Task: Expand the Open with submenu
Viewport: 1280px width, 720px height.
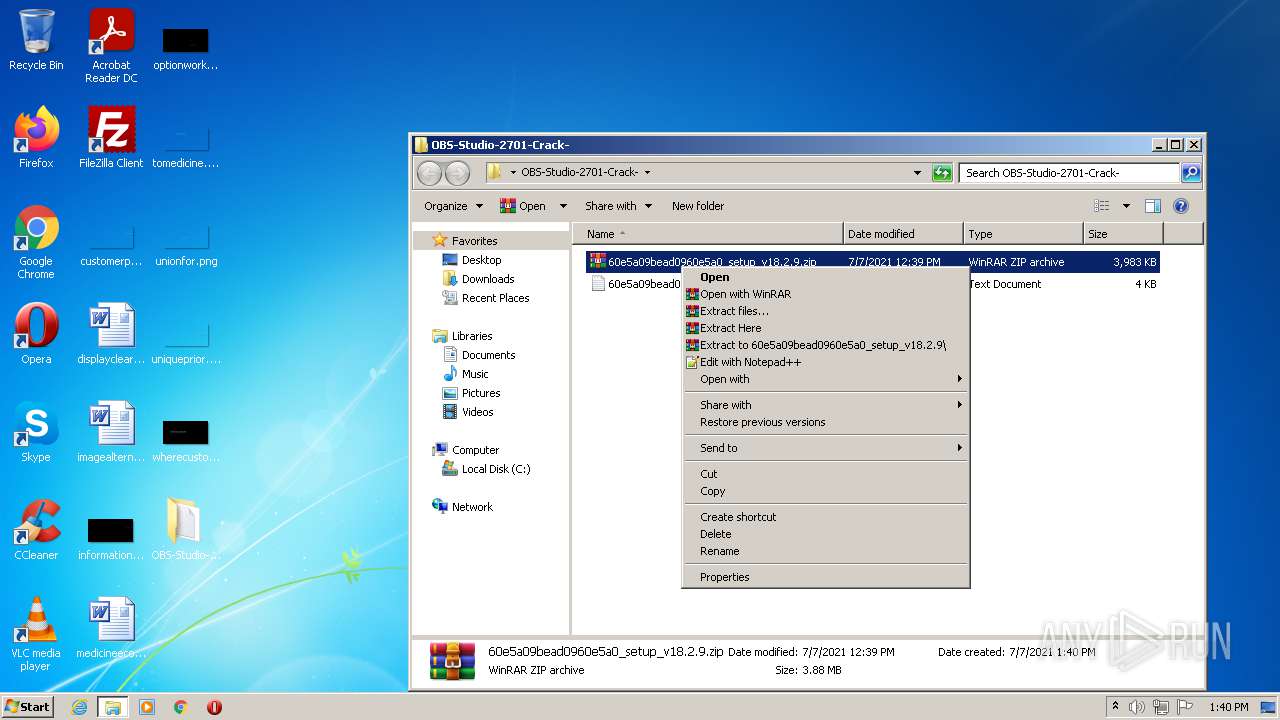Action: click(x=825, y=379)
